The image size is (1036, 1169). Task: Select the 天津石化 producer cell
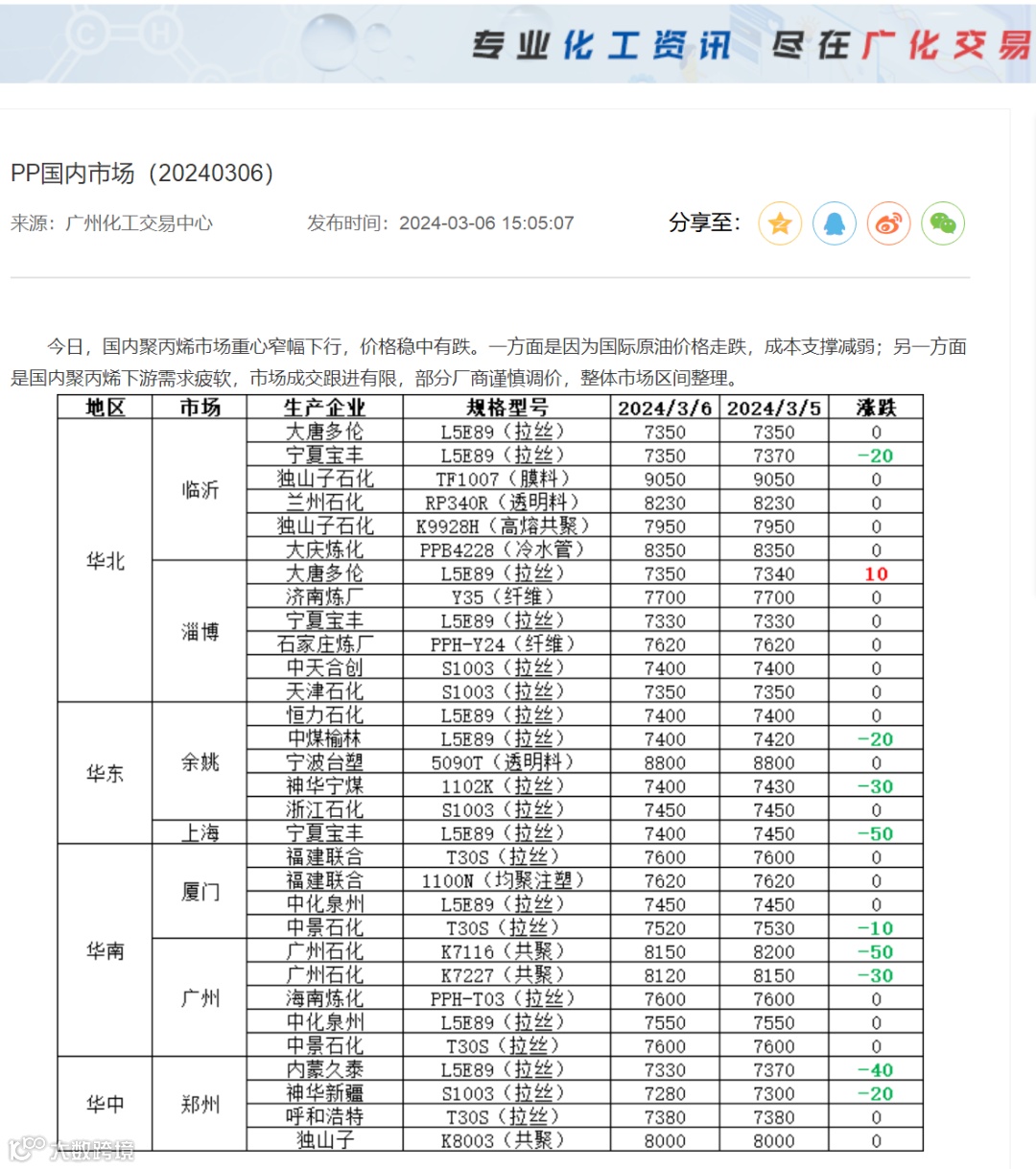325,691
